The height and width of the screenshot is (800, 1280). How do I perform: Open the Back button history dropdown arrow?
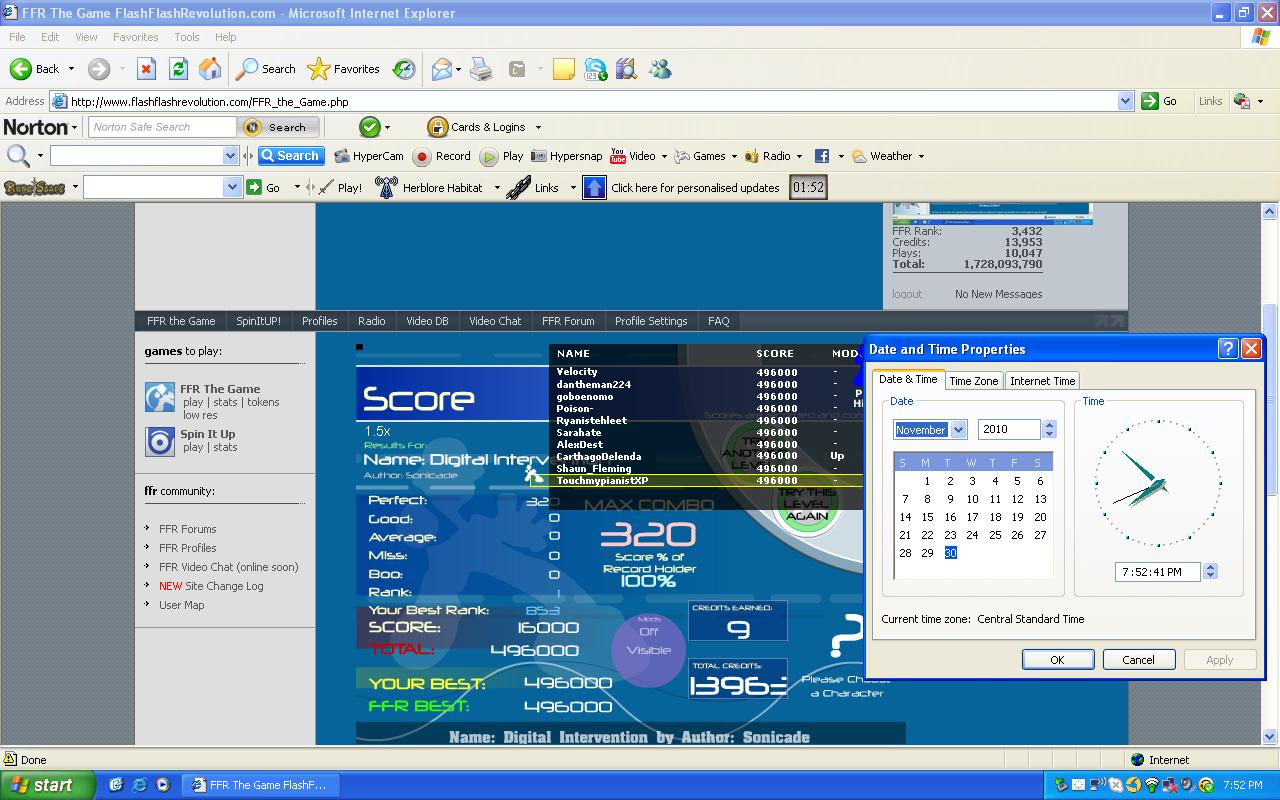[x=71, y=69]
